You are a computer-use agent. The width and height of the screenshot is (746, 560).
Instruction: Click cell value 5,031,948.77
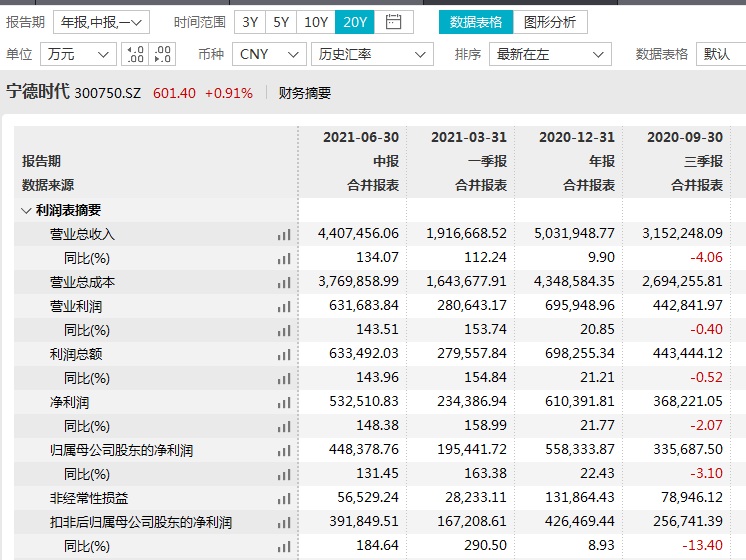pyautogui.click(x=574, y=233)
